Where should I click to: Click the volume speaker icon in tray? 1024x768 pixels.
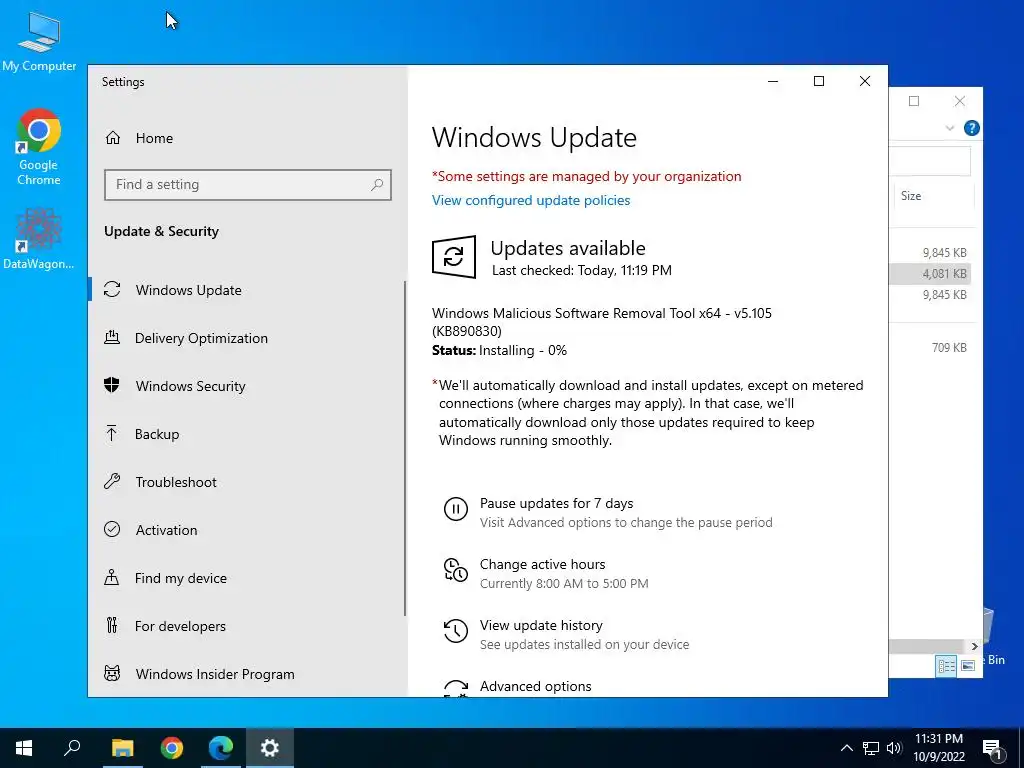(894, 748)
